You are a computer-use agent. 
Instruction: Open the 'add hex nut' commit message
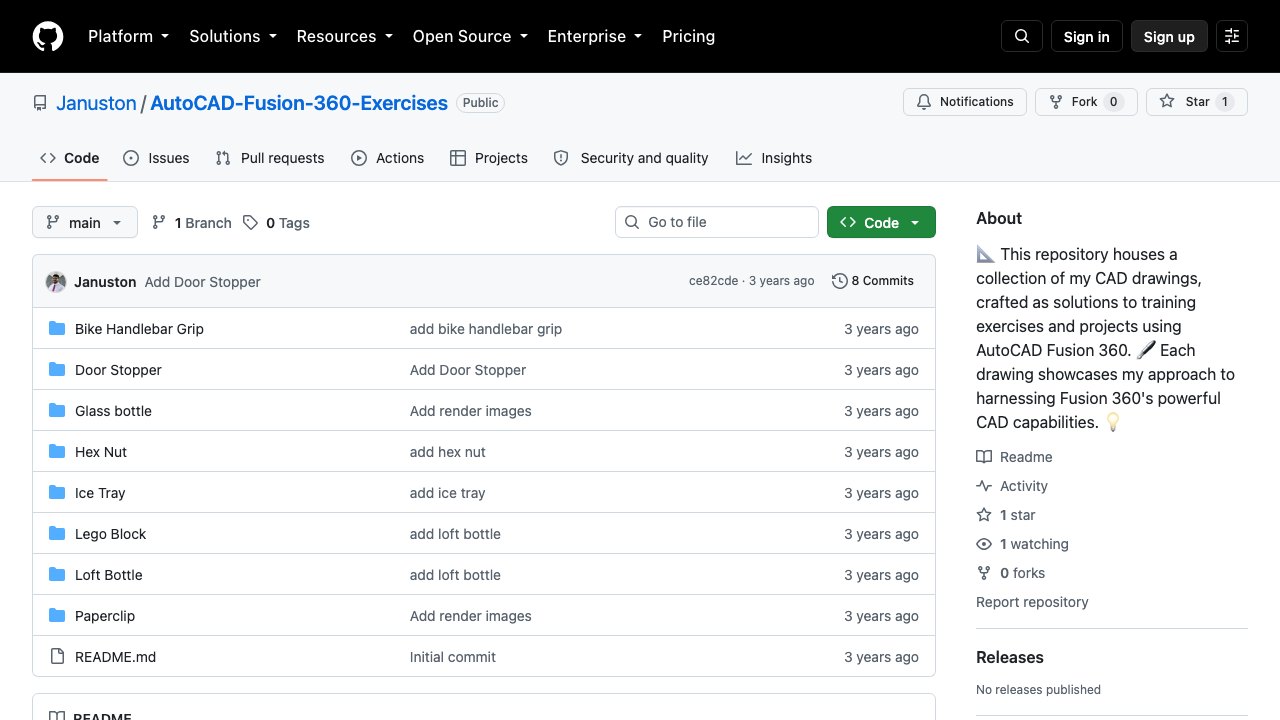448,452
